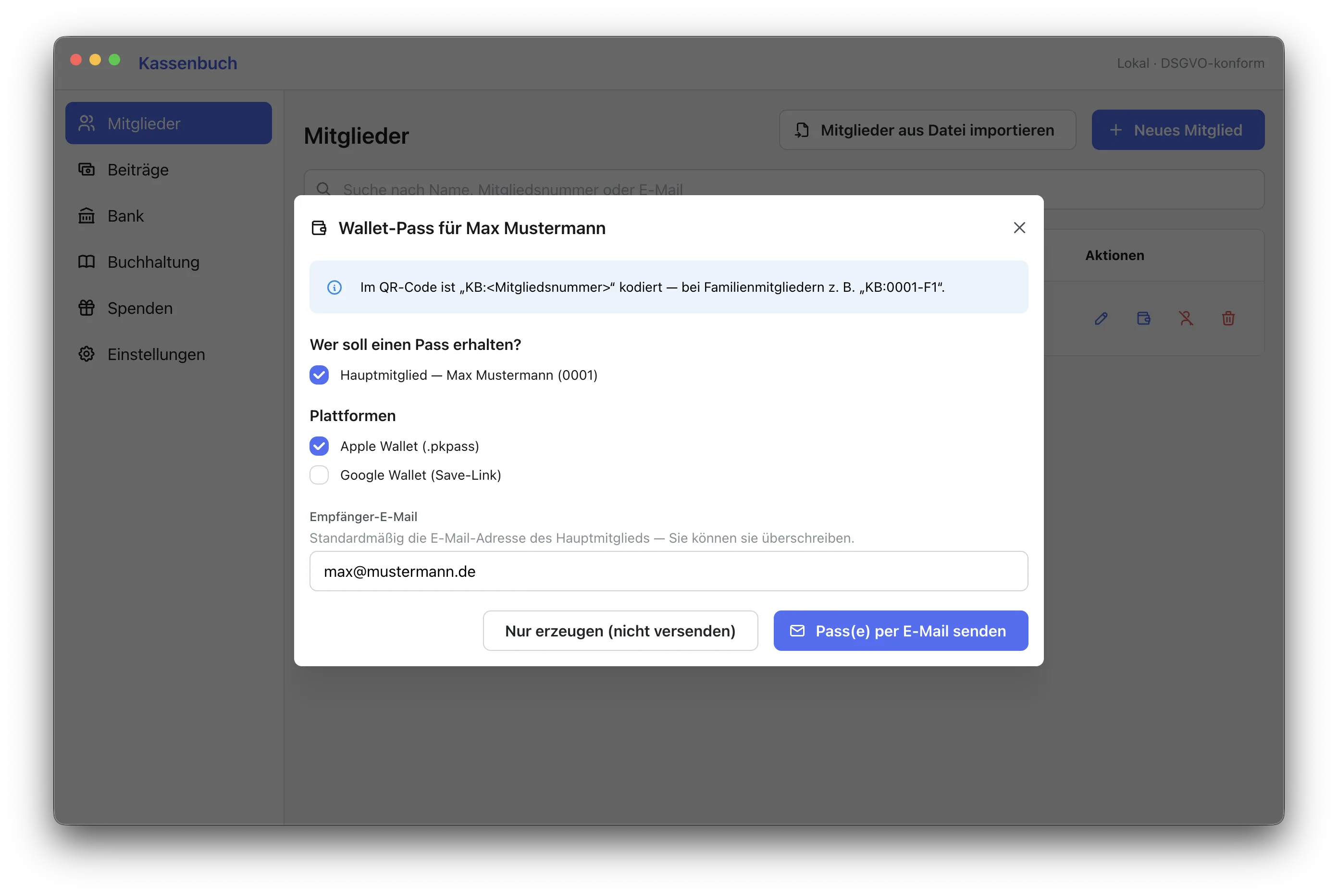The height and width of the screenshot is (896, 1338).
Task: Open Einstellungen in the sidebar
Action: click(x=169, y=354)
